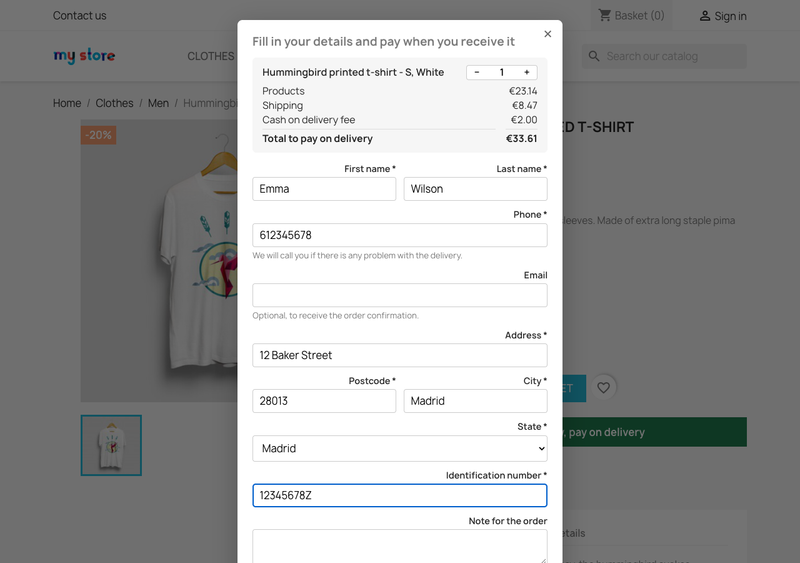Open the my store logo
The image size is (800, 563).
click(x=84, y=56)
